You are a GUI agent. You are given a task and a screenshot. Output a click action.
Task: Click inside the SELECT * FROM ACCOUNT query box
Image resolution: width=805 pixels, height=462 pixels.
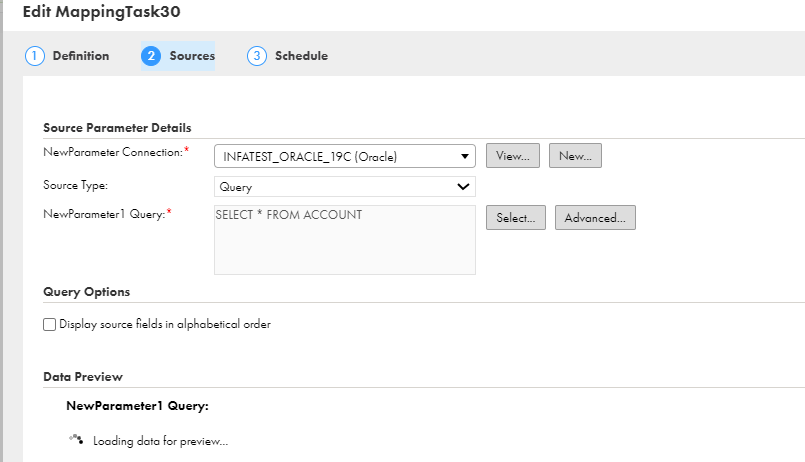(x=344, y=240)
